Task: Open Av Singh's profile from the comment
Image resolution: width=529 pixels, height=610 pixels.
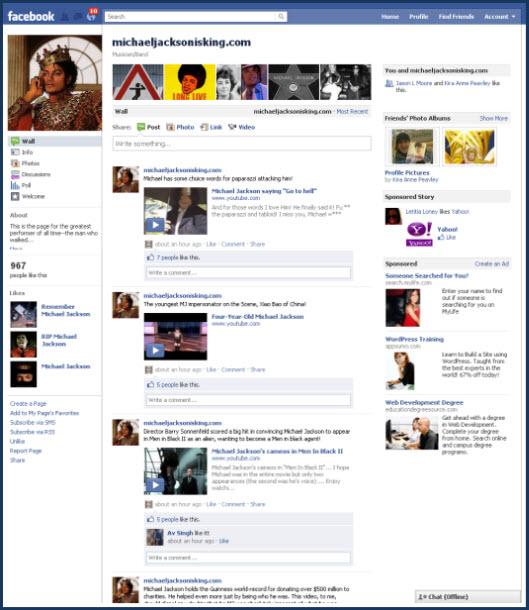Action: point(180,533)
